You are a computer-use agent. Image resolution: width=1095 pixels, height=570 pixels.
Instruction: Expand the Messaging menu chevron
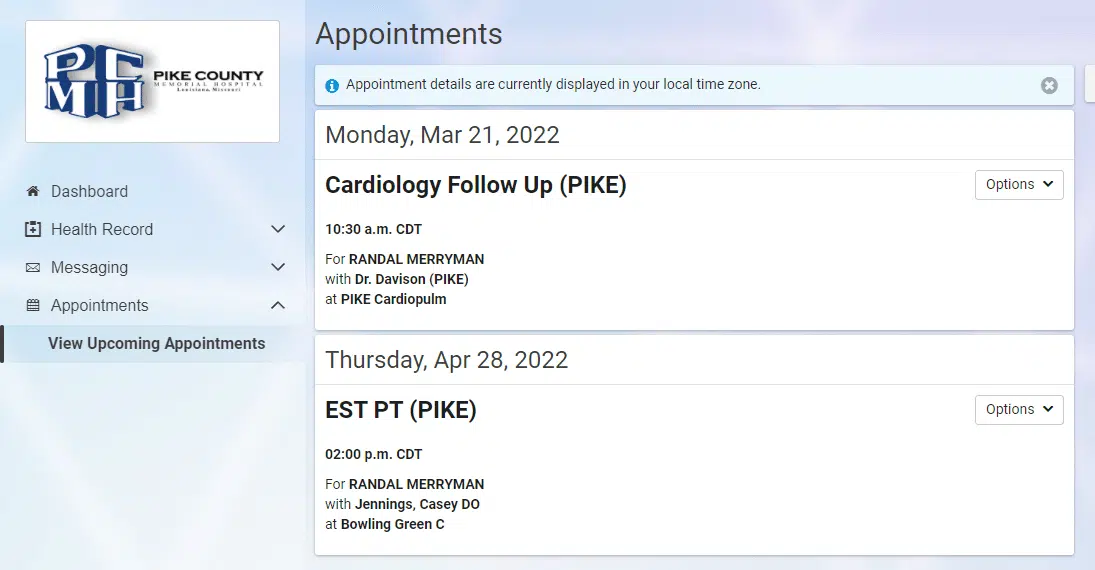[278, 268]
